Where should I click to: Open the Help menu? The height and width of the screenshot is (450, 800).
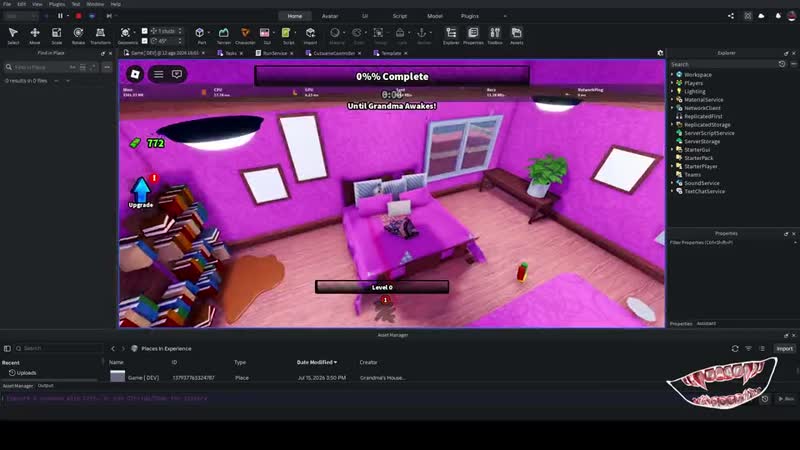[116, 4]
